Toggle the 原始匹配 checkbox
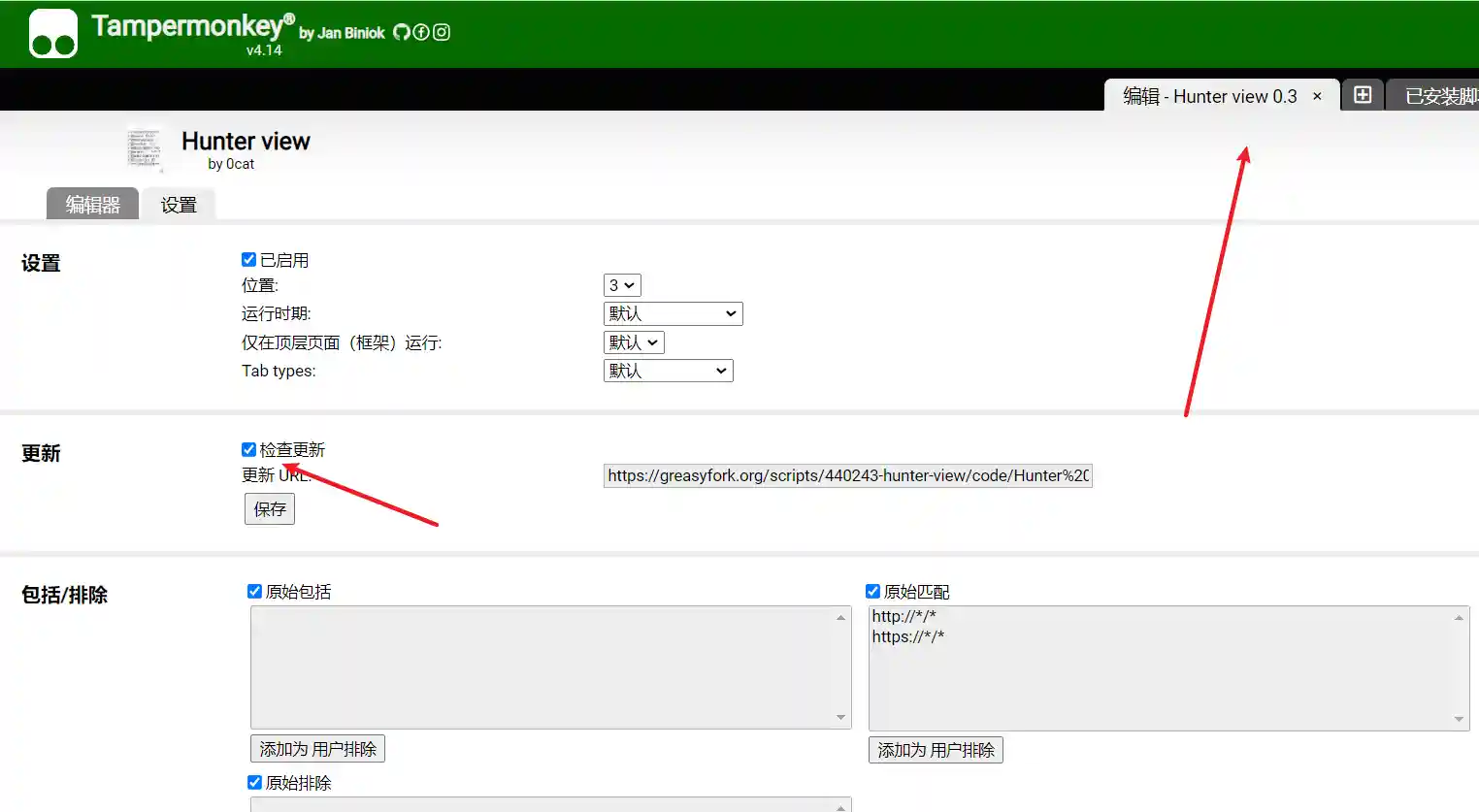This screenshot has height=812, width=1479. pyautogui.click(x=872, y=591)
